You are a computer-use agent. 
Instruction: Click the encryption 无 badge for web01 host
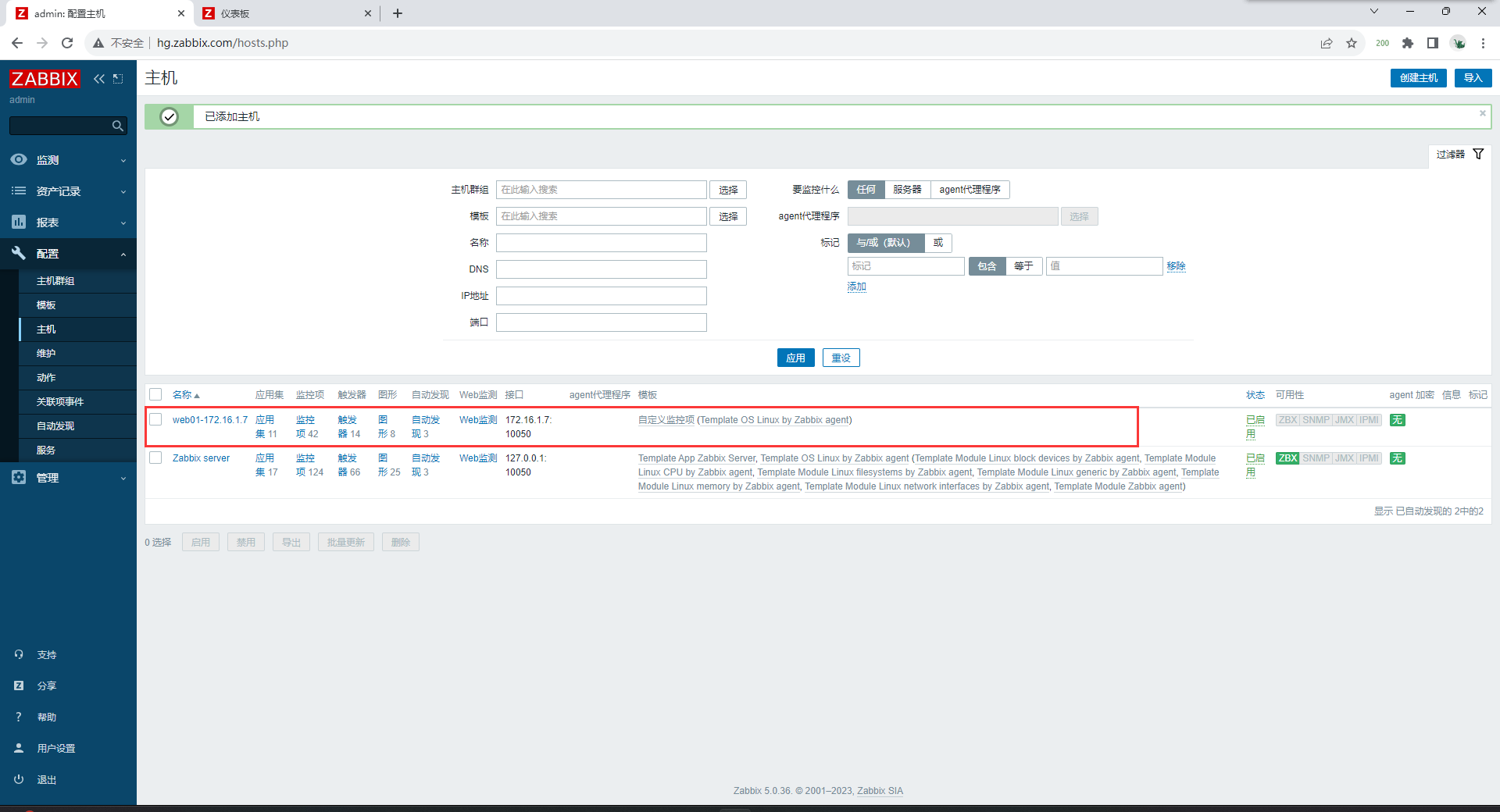coord(1398,420)
